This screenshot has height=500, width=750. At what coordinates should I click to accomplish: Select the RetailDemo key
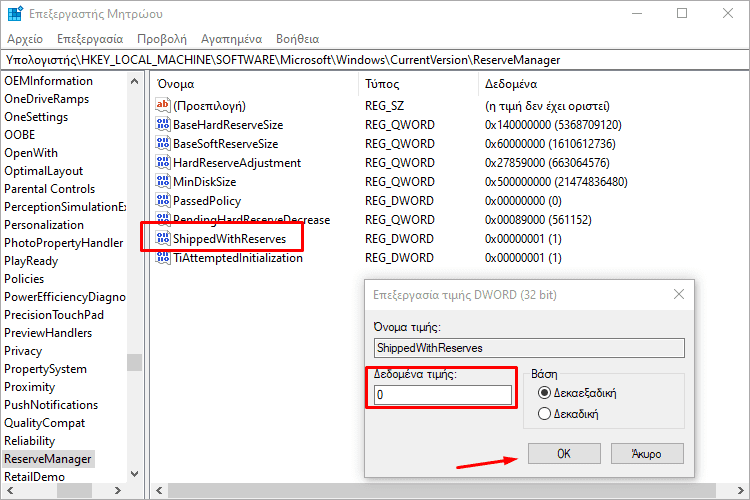[34, 477]
